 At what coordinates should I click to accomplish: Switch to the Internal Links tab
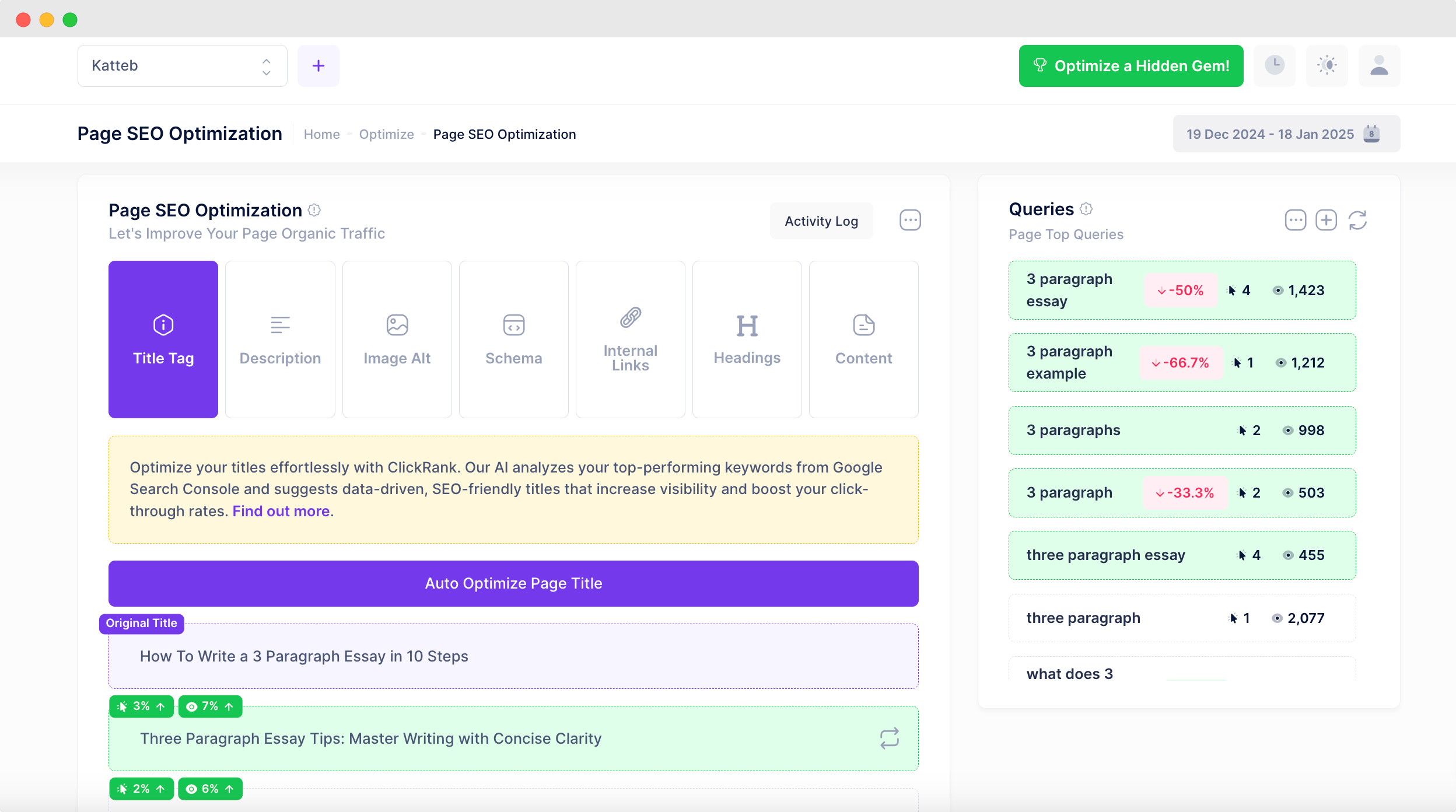coord(631,339)
